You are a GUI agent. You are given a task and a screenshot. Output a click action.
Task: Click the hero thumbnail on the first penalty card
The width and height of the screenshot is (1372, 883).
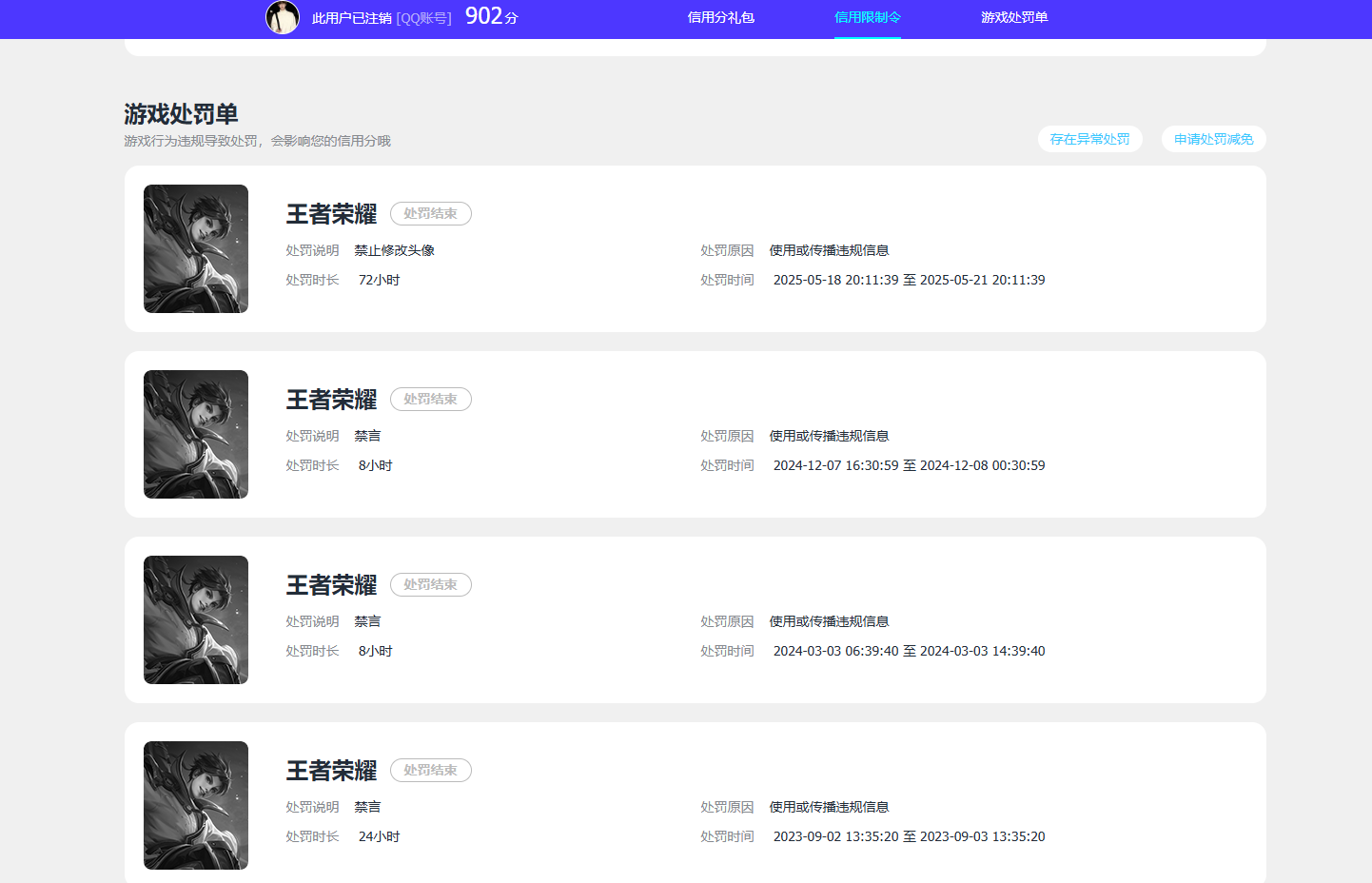tap(195, 248)
